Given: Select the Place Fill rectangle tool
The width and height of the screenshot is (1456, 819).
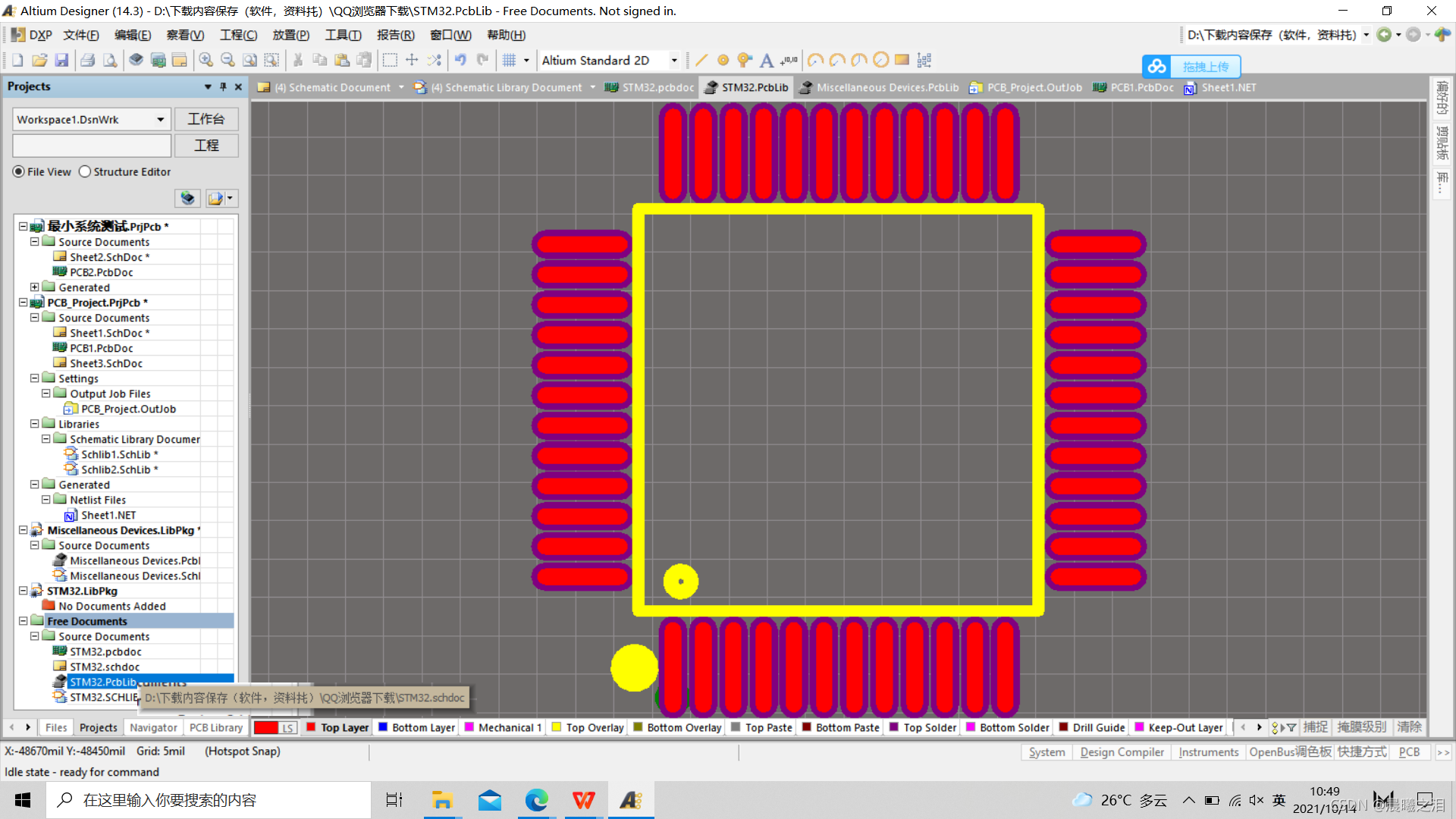Looking at the screenshot, I should [x=902, y=60].
